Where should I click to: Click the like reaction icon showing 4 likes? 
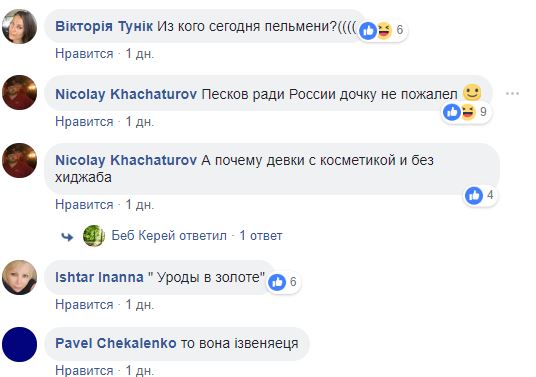[x=474, y=196]
